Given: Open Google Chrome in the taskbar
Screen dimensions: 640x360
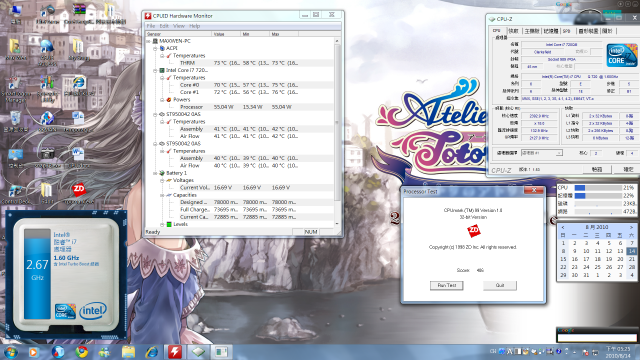Looking at the screenshot, I should point(81,352).
